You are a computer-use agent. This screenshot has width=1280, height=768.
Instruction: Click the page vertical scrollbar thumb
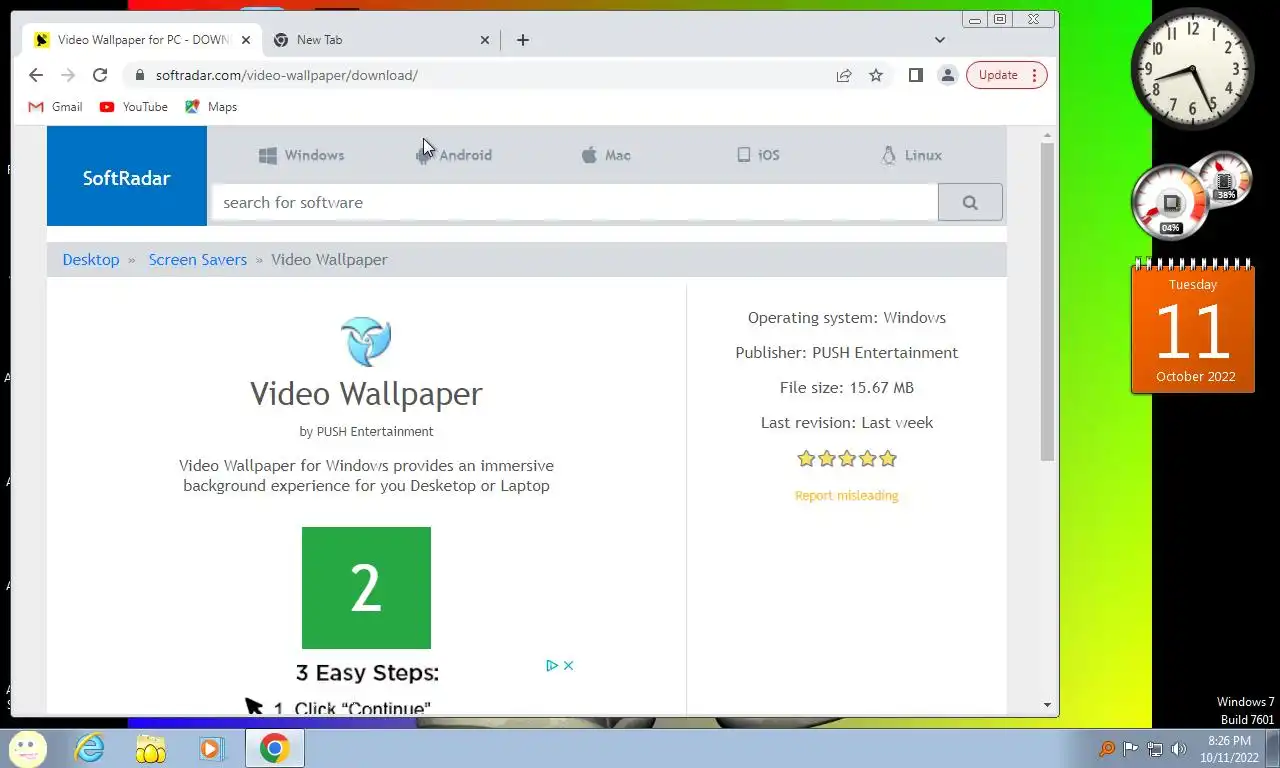click(1047, 301)
